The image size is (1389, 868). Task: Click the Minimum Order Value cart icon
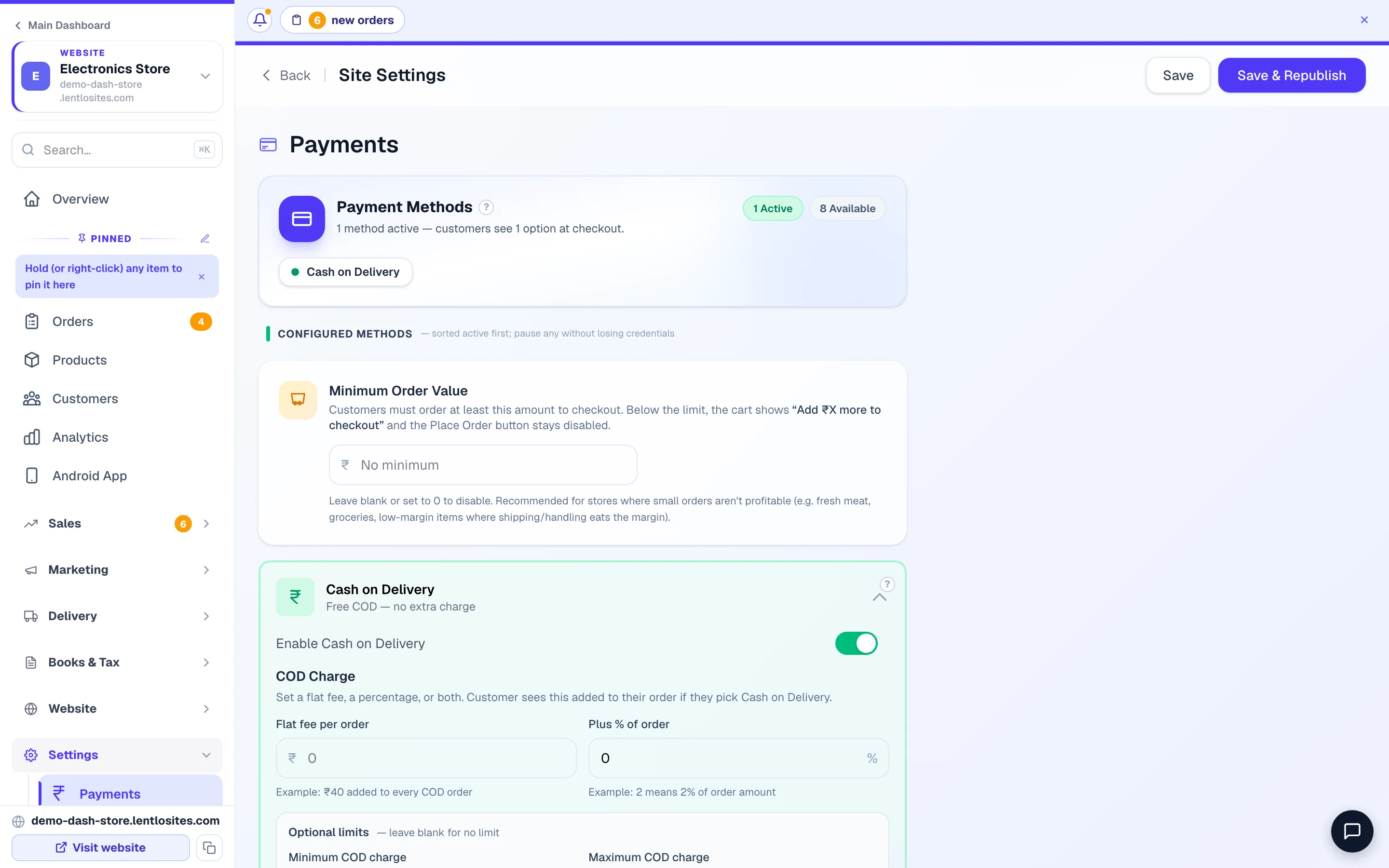[x=298, y=400]
